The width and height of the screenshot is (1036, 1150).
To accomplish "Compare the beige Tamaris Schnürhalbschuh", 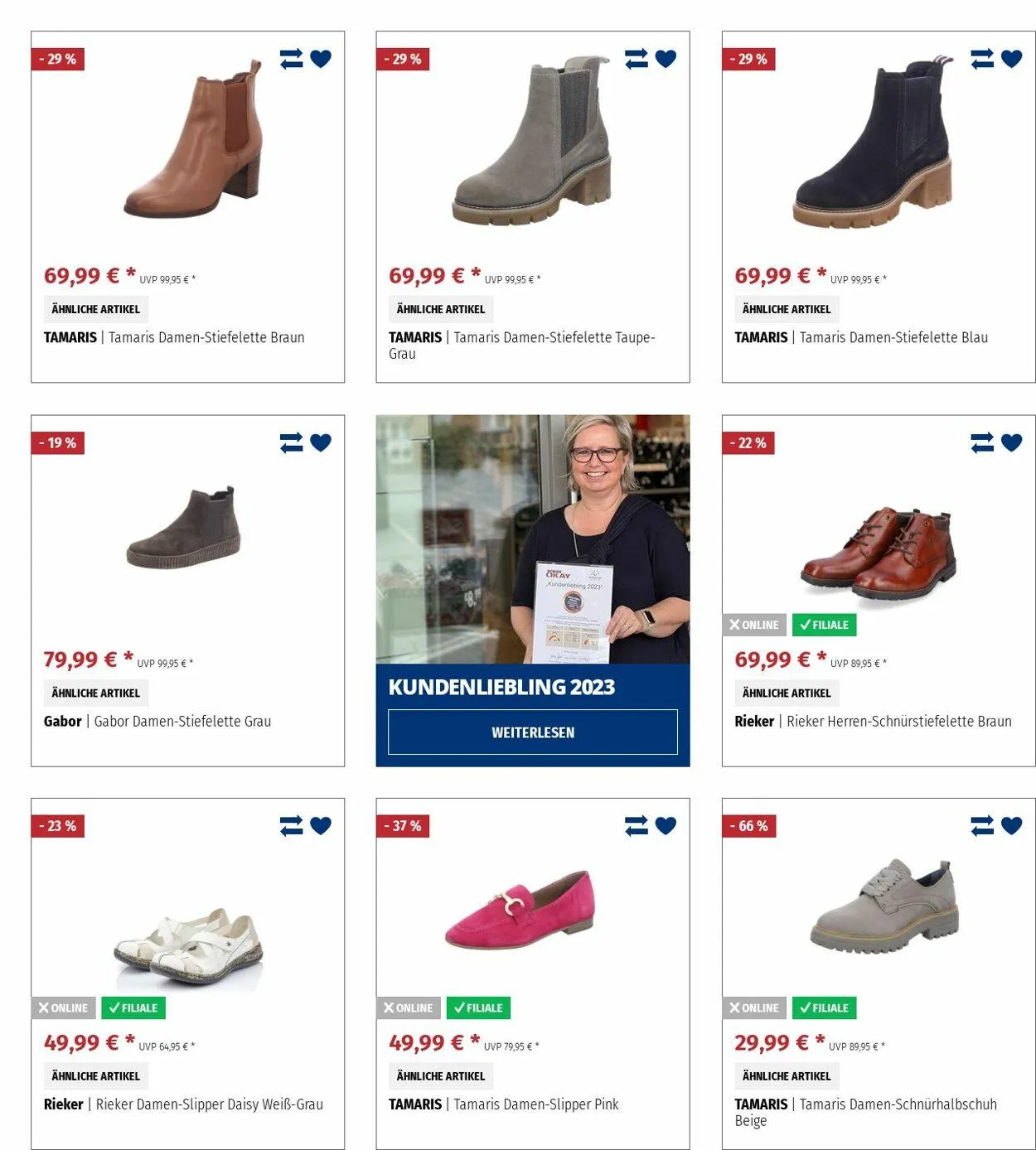I will [982, 825].
